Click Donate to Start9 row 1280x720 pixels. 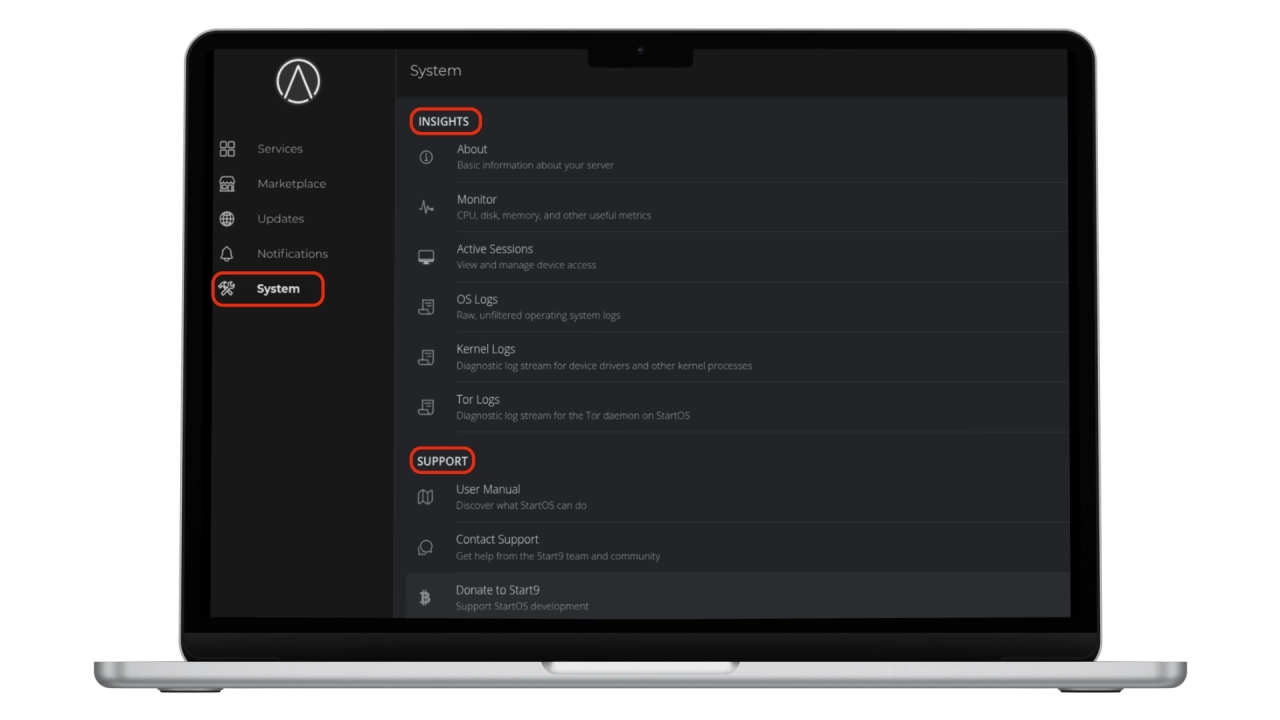[x=497, y=591]
